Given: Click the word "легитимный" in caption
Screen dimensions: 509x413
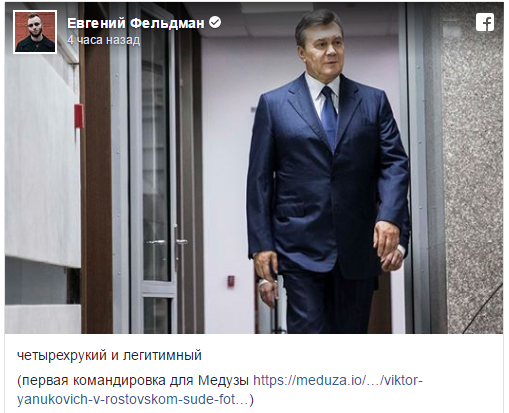Looking at the screenshot, I should (162, 355).
